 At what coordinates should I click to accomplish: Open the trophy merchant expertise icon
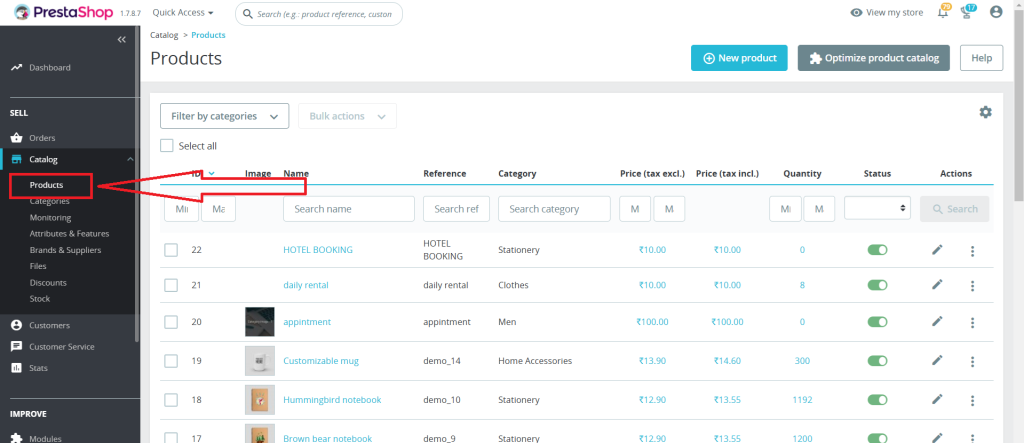[967, 12]
